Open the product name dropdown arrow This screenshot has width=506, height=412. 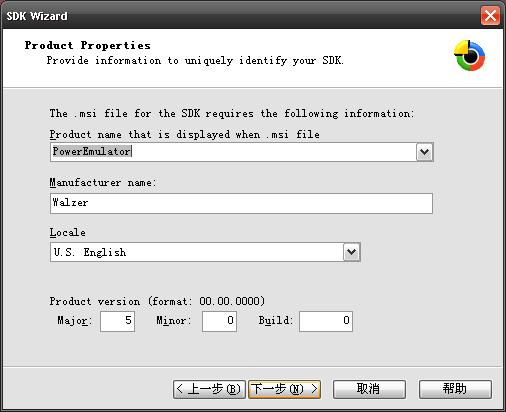[424, 152]
